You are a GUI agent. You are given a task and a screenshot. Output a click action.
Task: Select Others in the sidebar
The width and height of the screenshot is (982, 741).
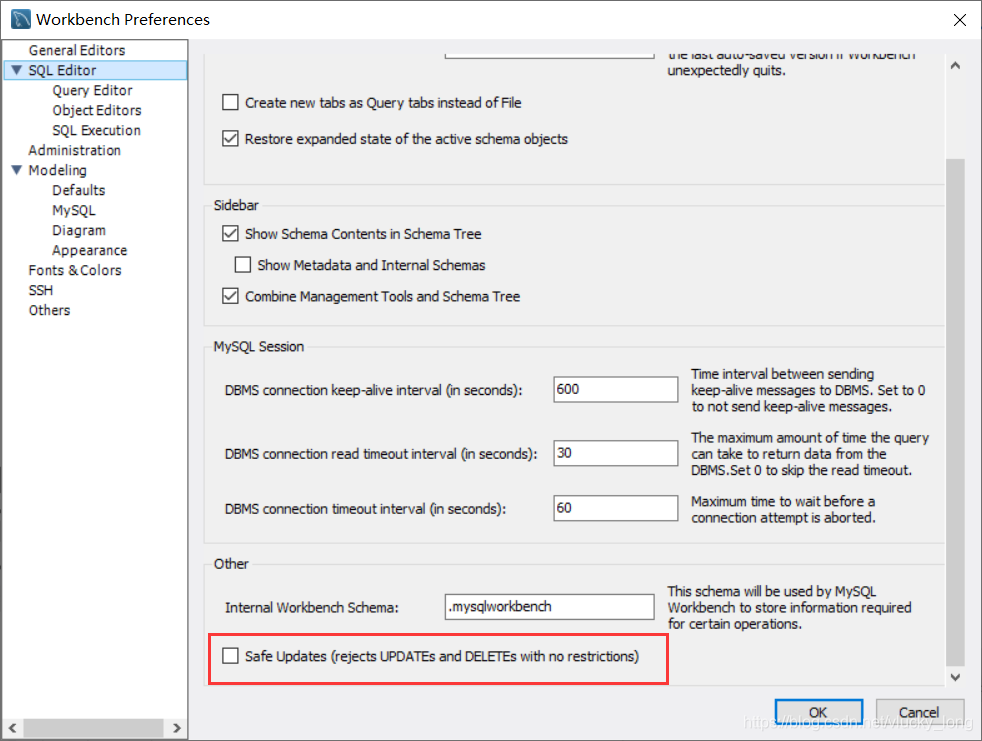[x=49, y=311]
